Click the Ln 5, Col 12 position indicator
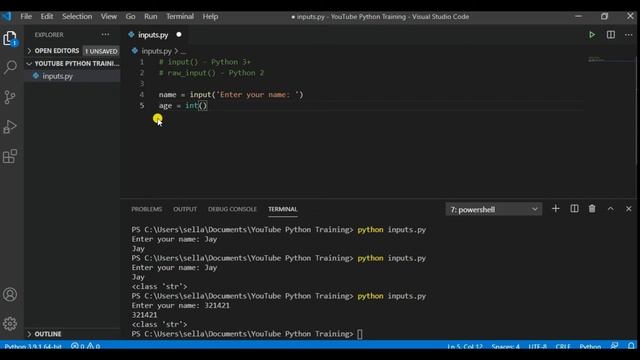This screenshot has height=360, width=640. tap(465, 347)
